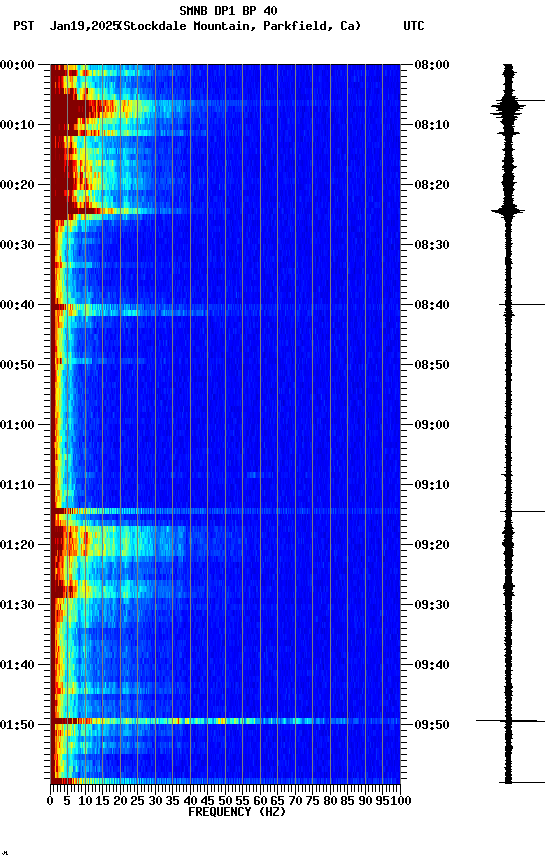Viewport: 552px width, 864px height.
Task: Click the PST time label "01:20"
Action: [x=17, y=545]
